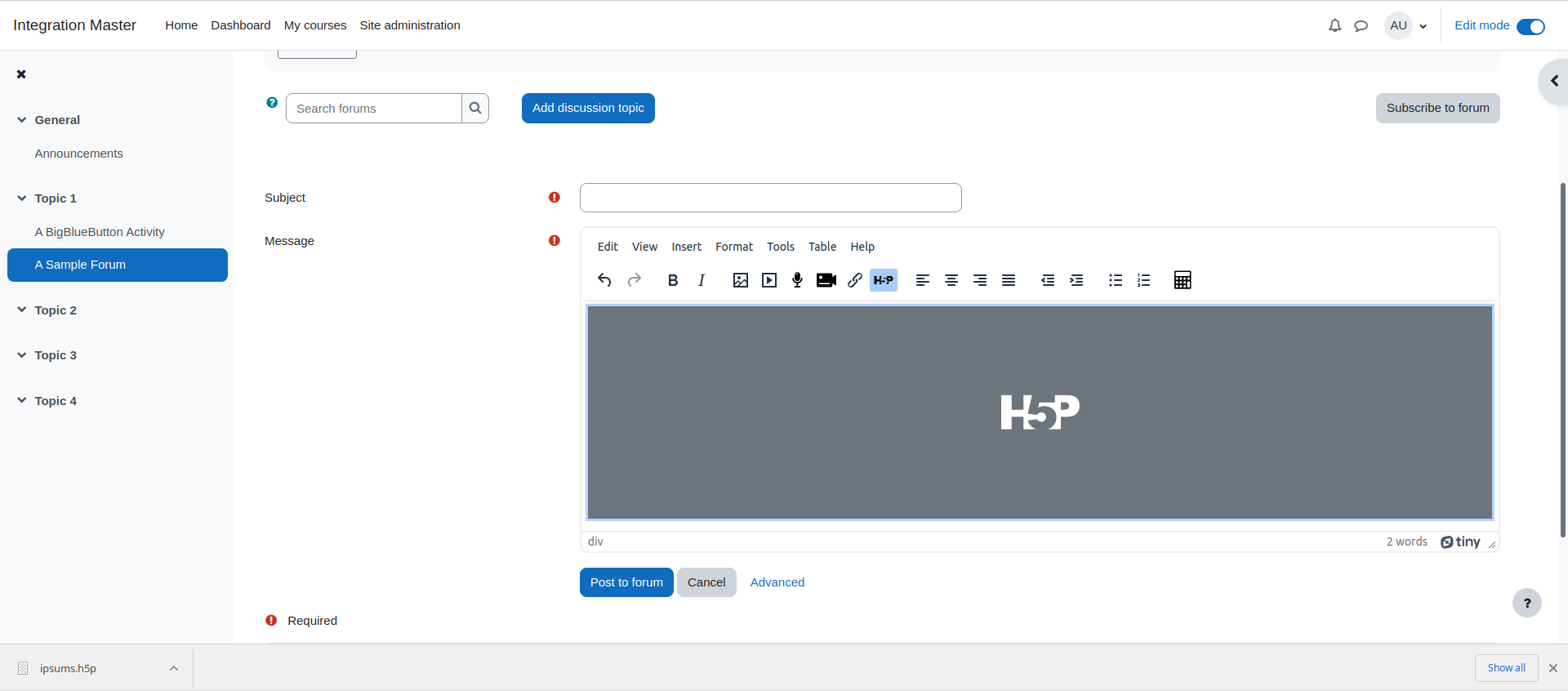Insert a bulleted list

click(x=1116, y=280)
